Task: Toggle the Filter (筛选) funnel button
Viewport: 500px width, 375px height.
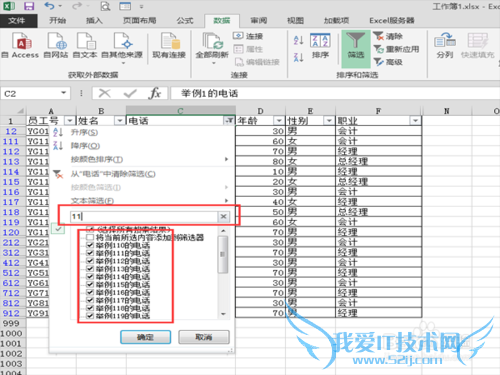Action: [x=356, y=49]
